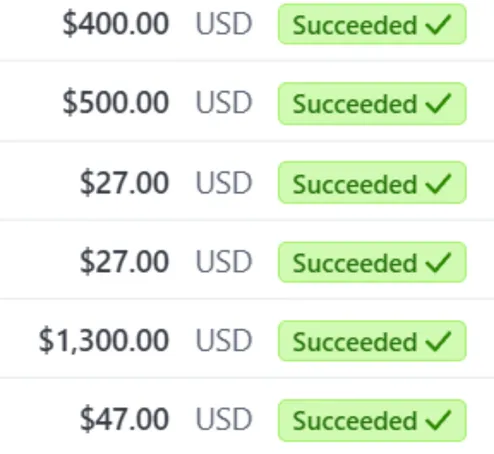
Task: Open the $47.00 payment amount
Action: (124, 419)
